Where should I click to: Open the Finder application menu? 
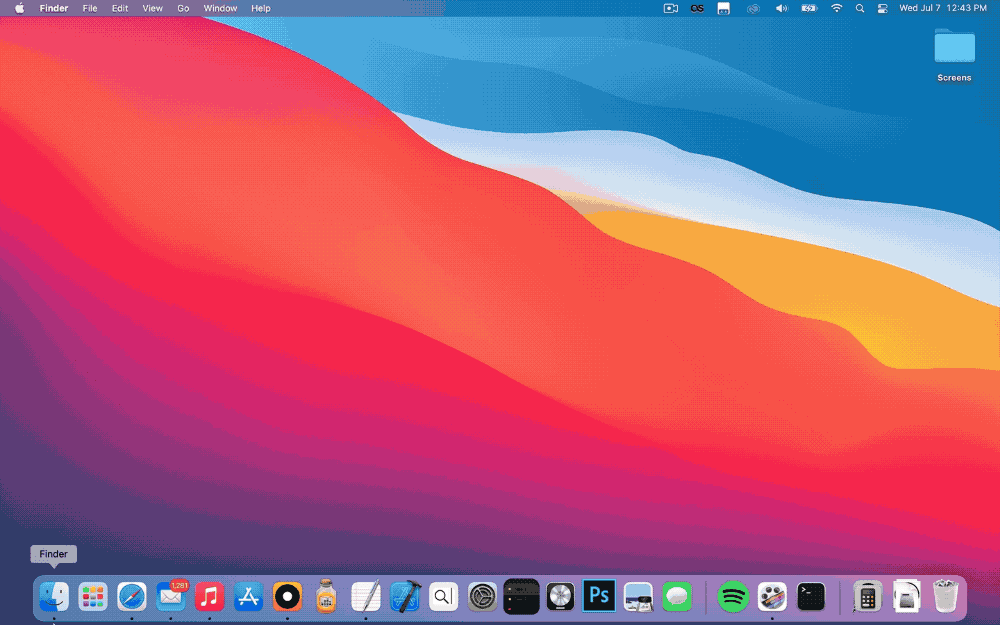[54, 8]
